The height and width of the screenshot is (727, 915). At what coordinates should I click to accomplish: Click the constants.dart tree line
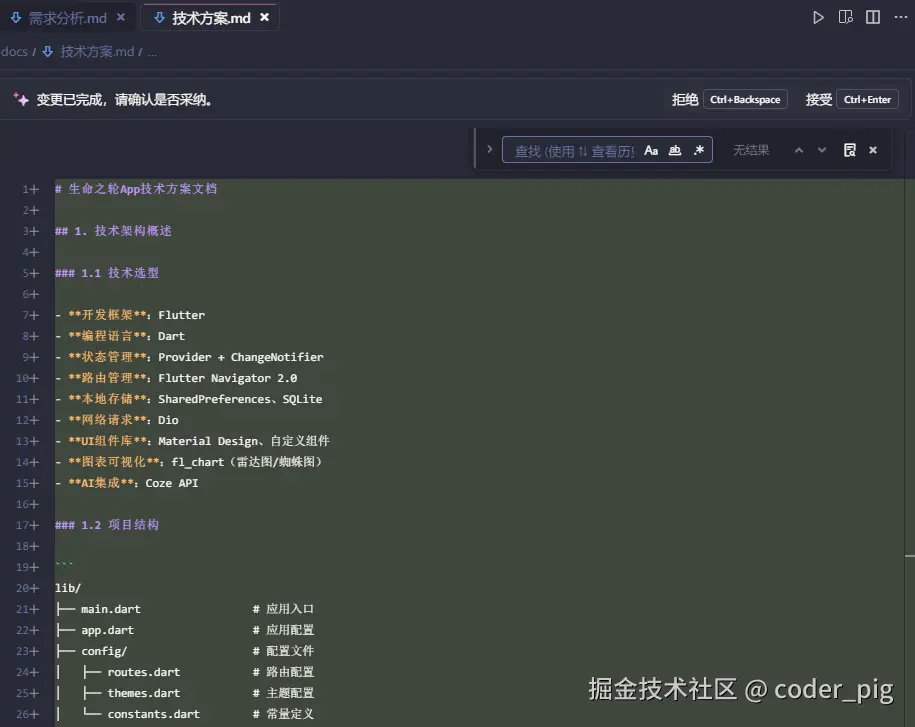[185, 714]
